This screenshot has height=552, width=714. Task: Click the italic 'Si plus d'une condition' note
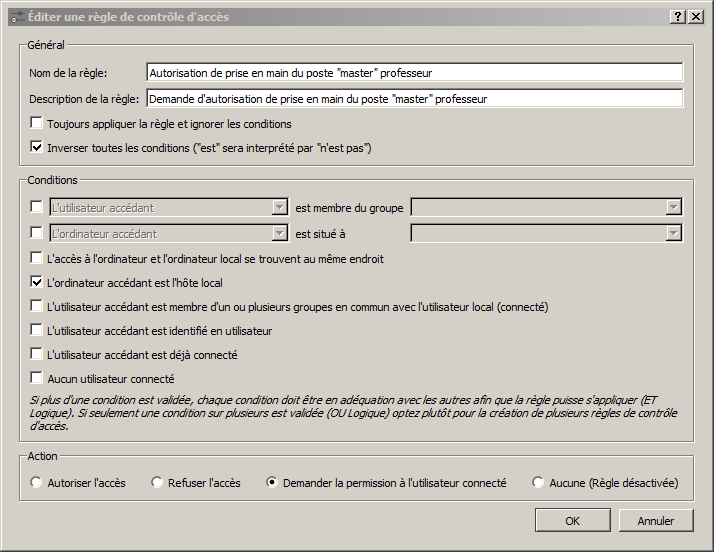point(353,413)
